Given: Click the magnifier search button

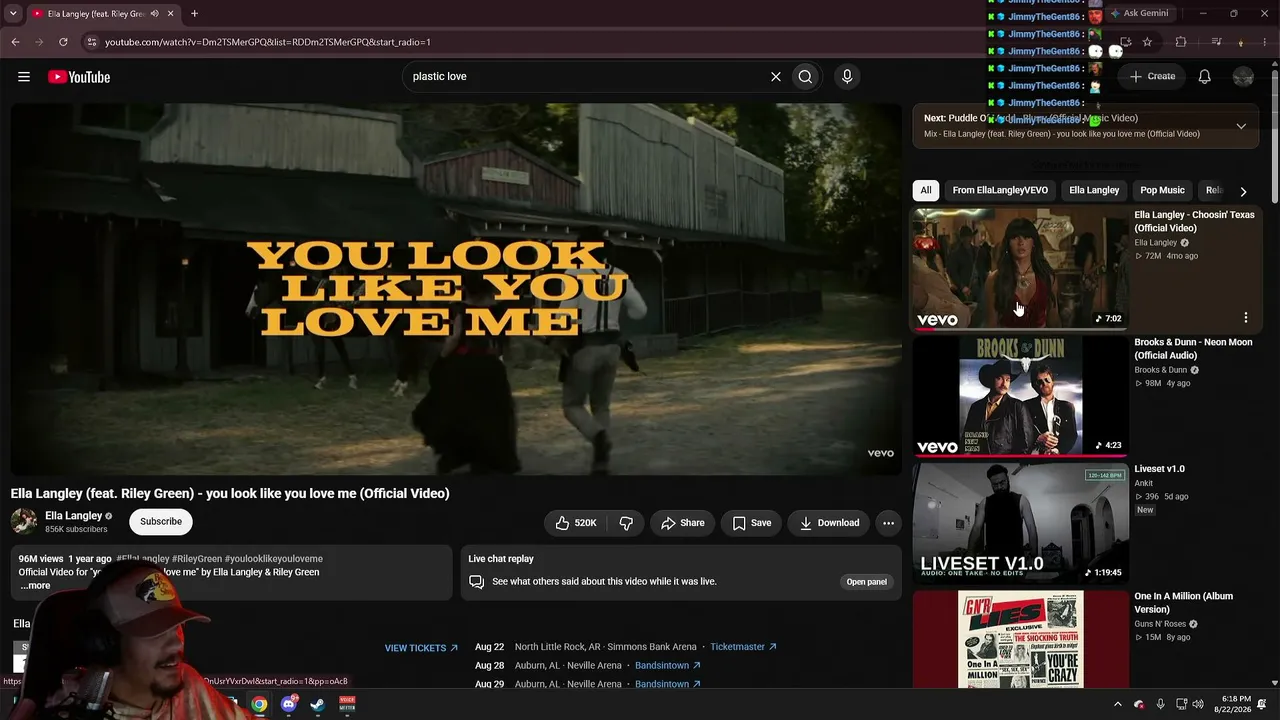Looking at the screenshot, I should tap(805, 77).
